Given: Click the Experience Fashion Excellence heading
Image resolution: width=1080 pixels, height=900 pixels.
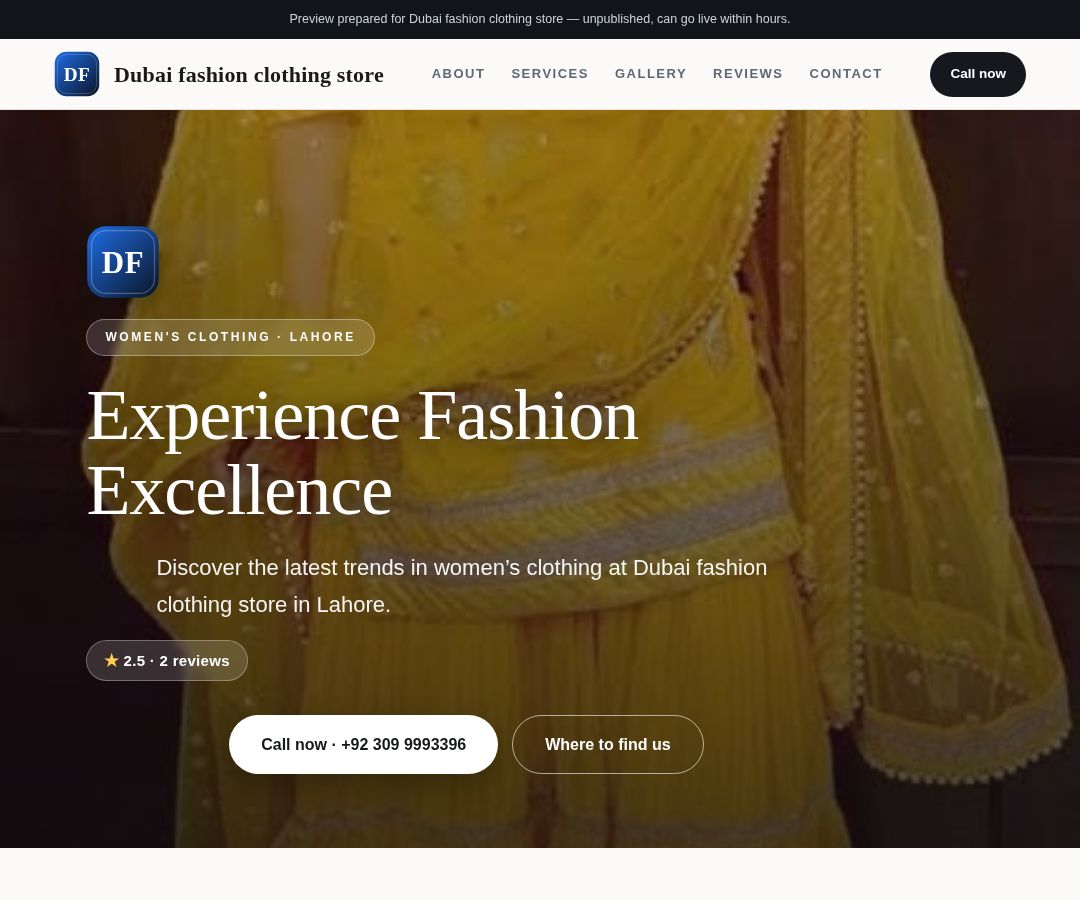Looking at the screenshot, I should (x=363, y=453).
